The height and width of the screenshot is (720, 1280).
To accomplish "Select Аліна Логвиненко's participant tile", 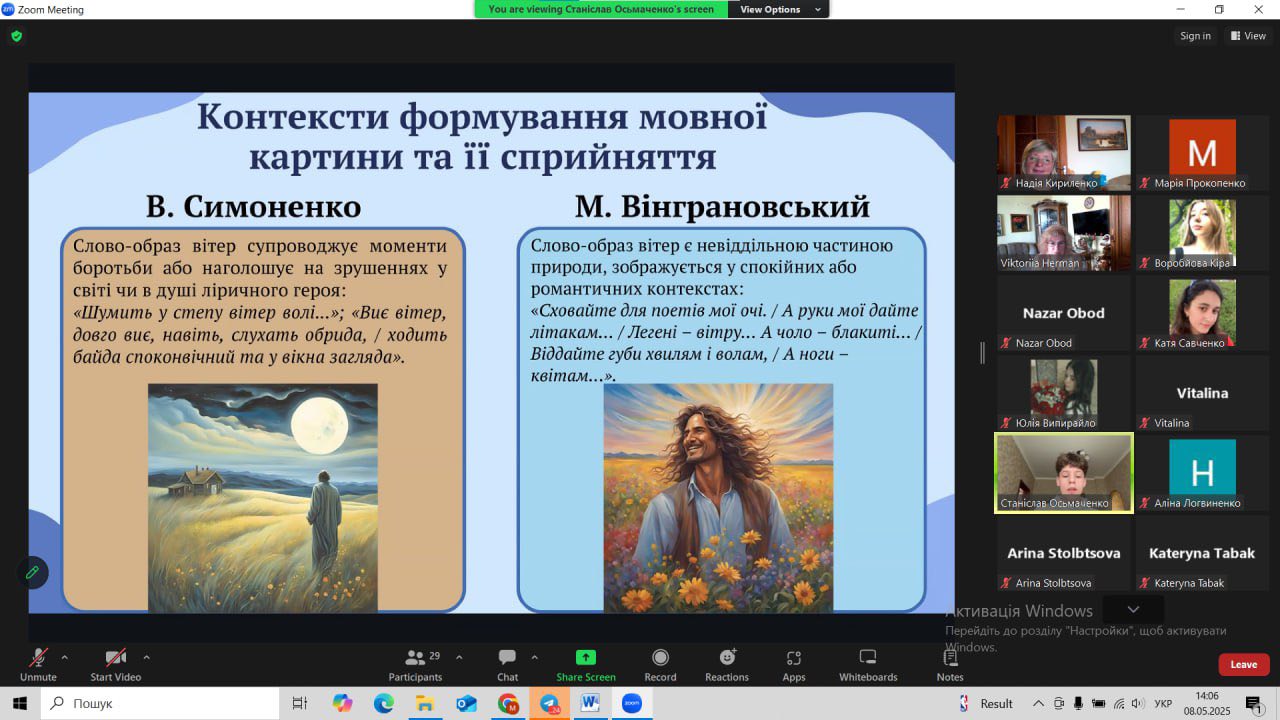I will (1202, 473).
